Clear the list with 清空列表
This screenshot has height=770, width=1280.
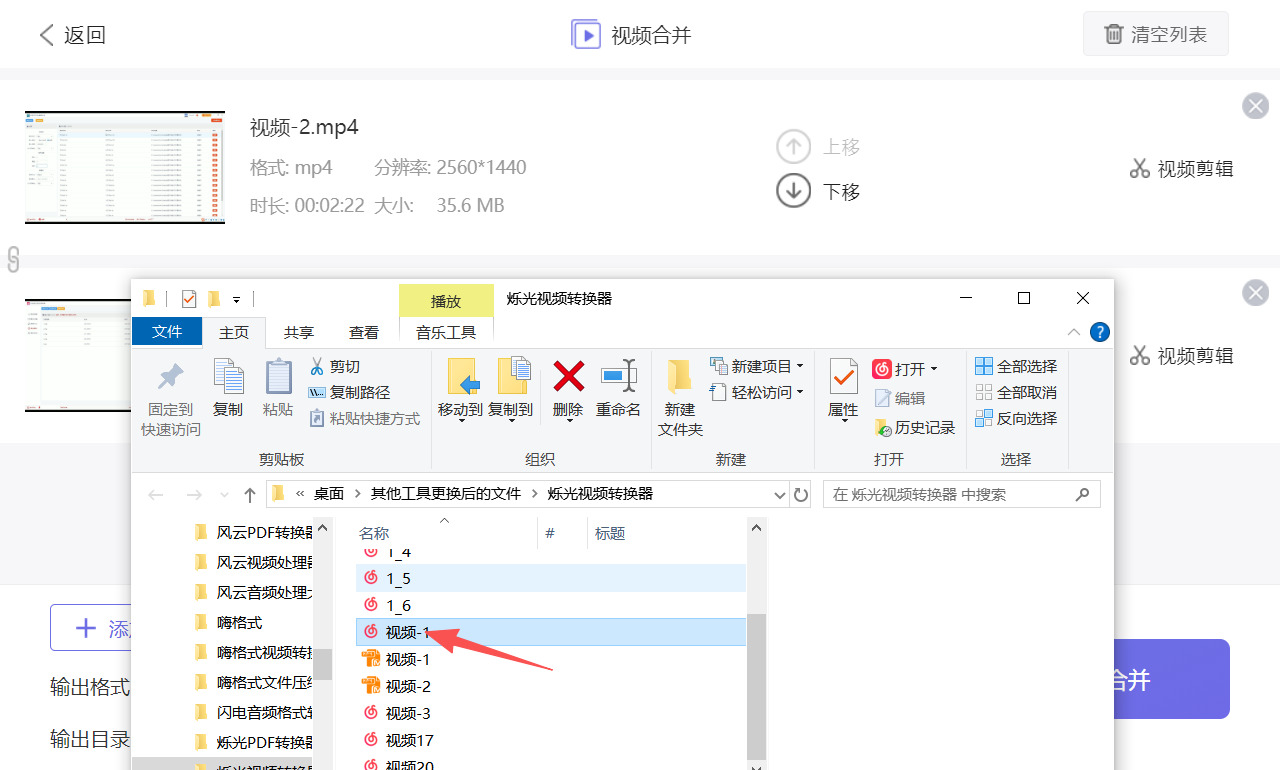[x=1155, y=34]
